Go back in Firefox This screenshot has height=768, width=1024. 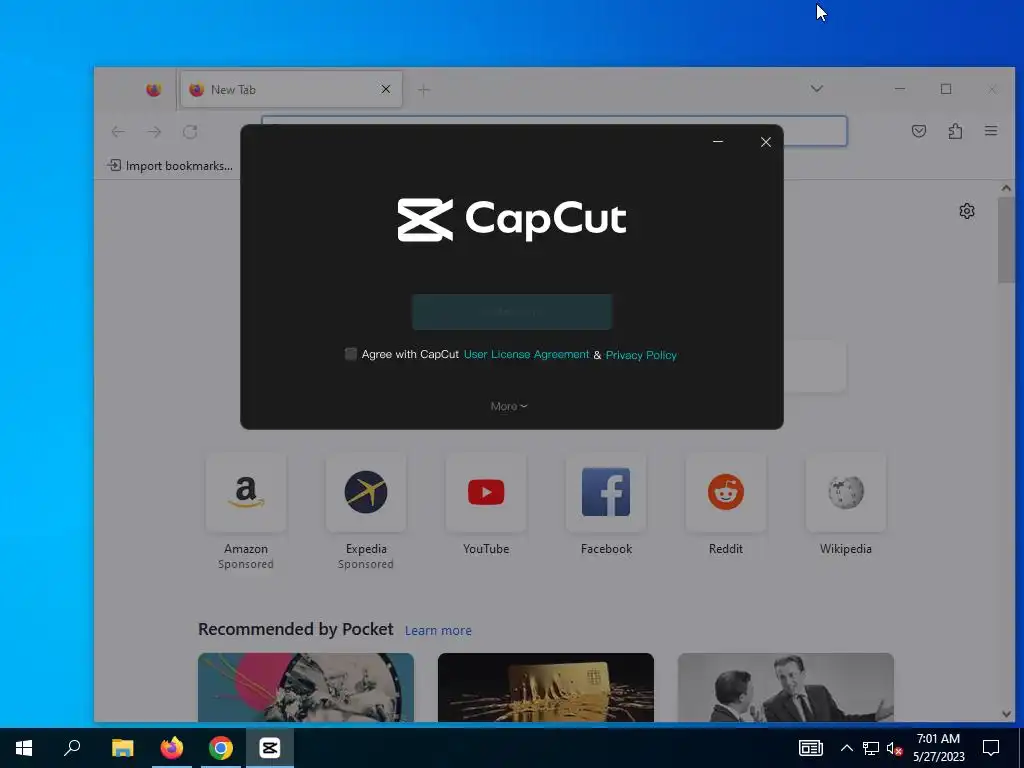tap(118, 132)
